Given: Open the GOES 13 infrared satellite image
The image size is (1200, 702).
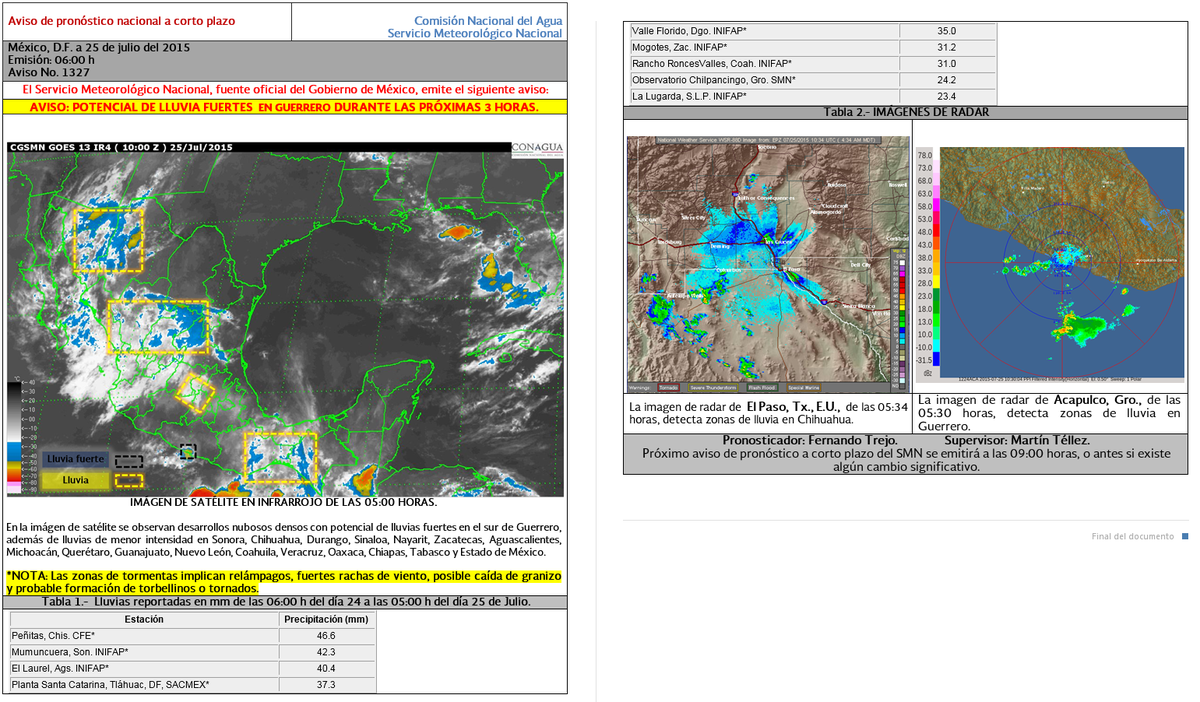Looking at the screenshot, I should pos(285,318).
